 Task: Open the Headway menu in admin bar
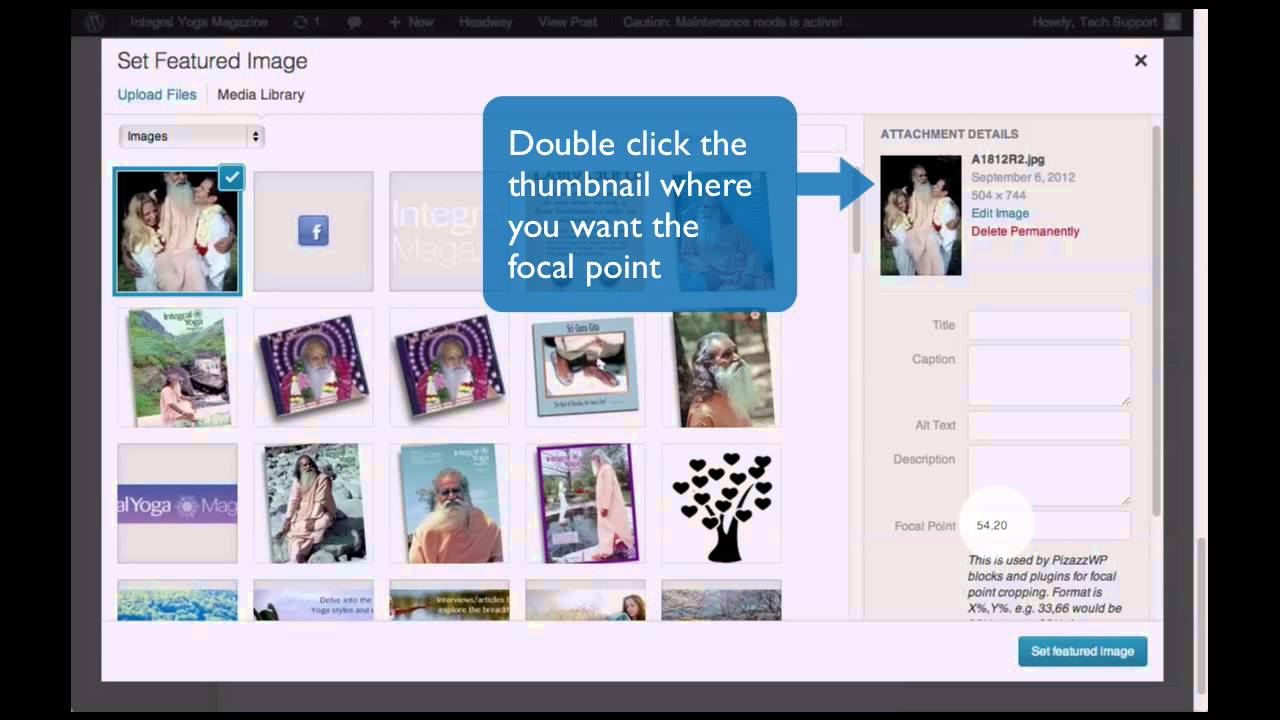tap(485, 21)
